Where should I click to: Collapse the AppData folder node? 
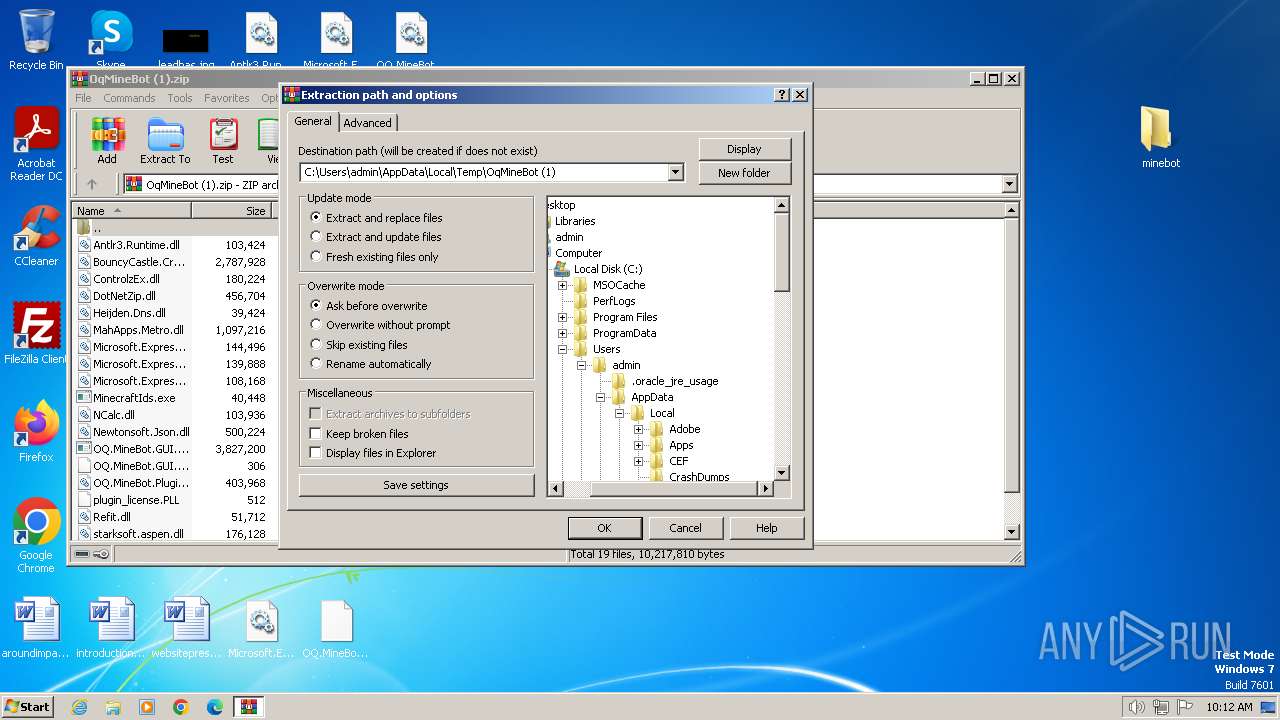600,397
